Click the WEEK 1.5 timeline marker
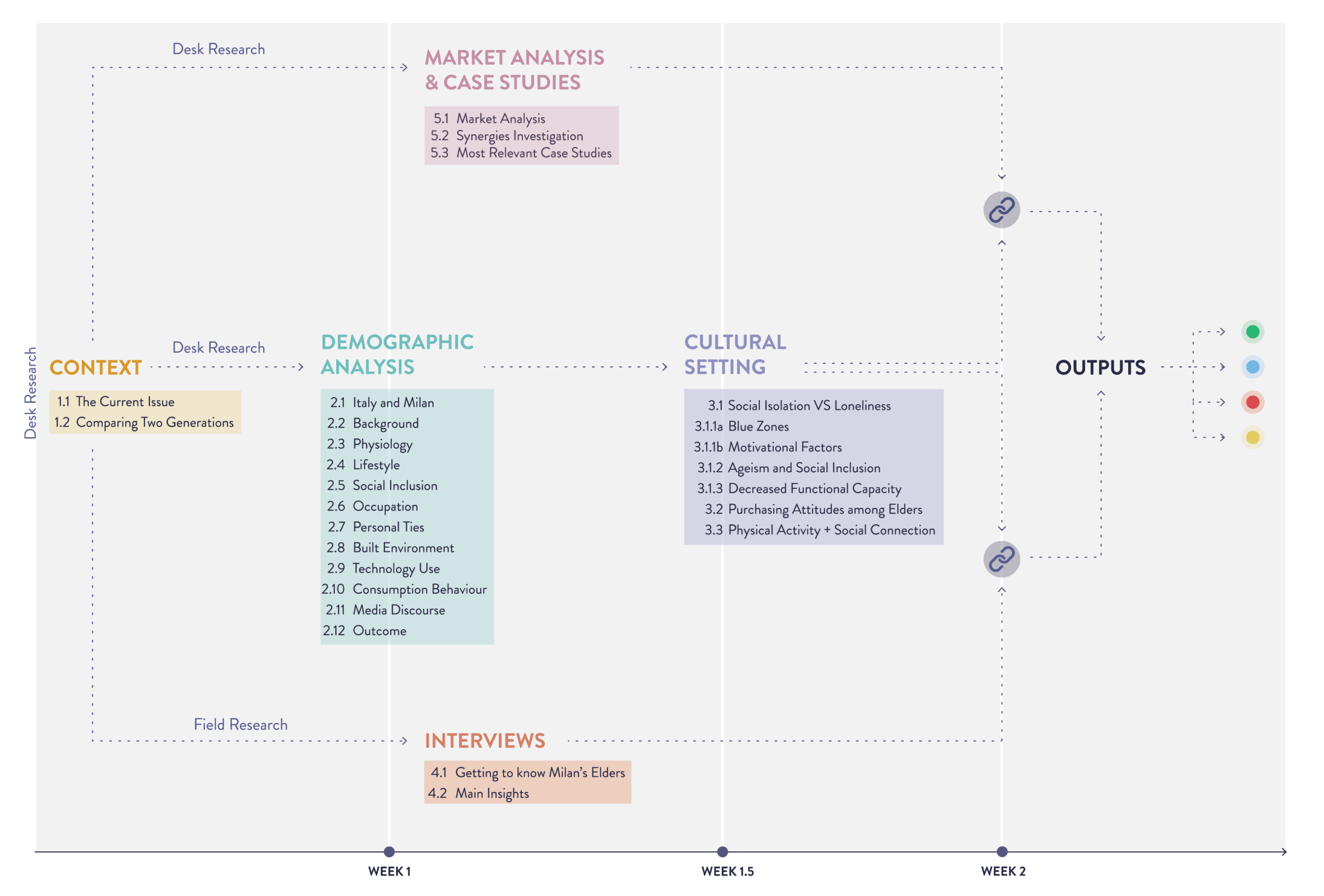 [x=722, y=851]
